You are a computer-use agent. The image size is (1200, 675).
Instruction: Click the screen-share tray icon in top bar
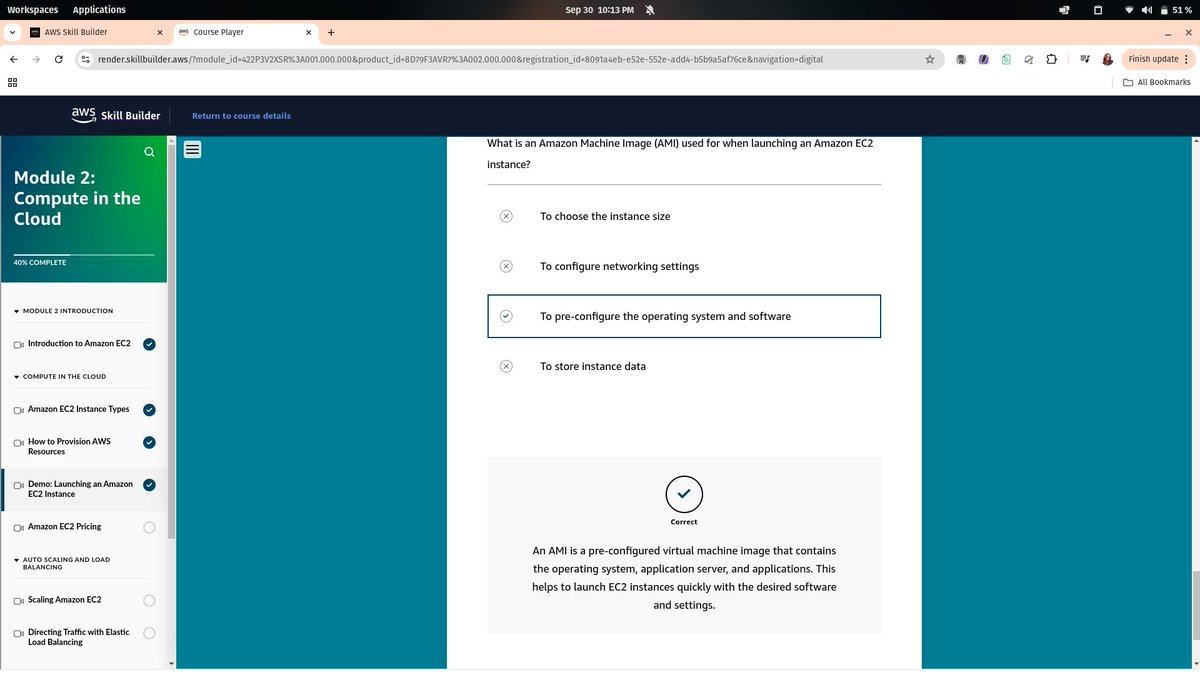pyautogui.click(x=1065, y=10)
